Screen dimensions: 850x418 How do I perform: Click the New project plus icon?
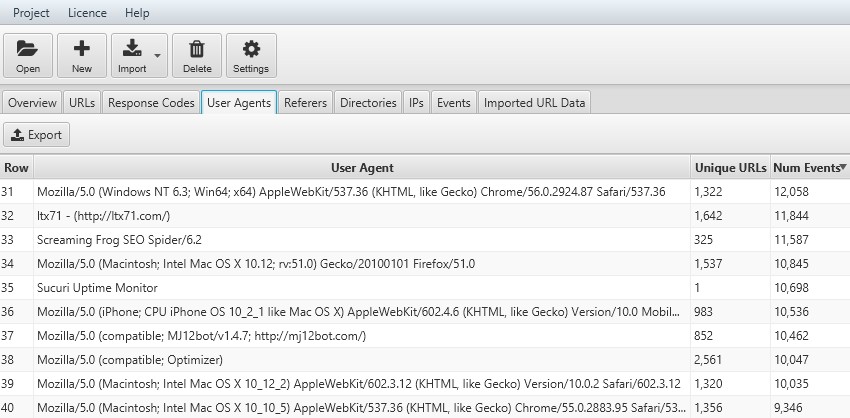(82, 49)
